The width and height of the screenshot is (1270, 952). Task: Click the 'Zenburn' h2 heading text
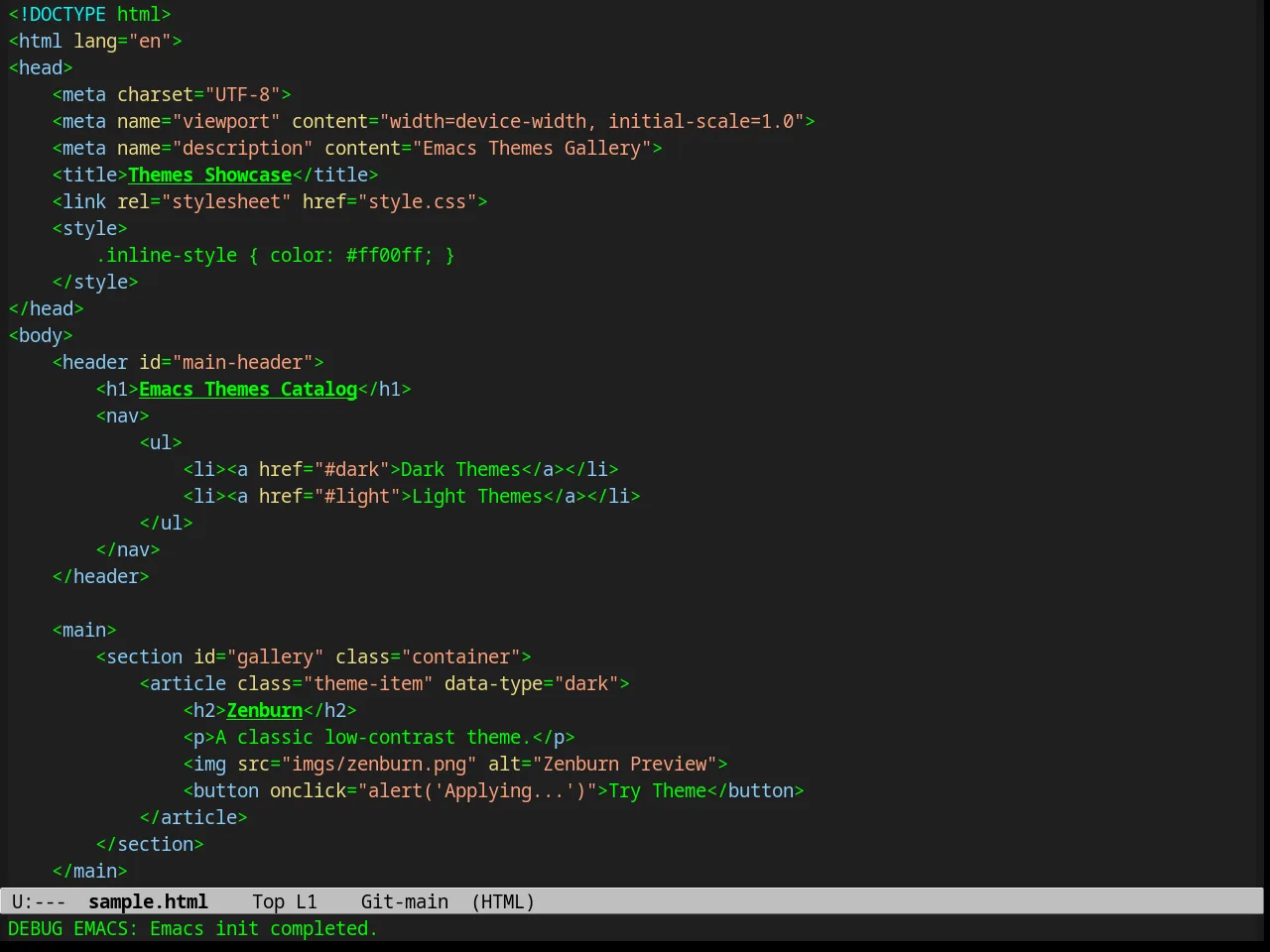pyautogui.click(x=265, y=710)
